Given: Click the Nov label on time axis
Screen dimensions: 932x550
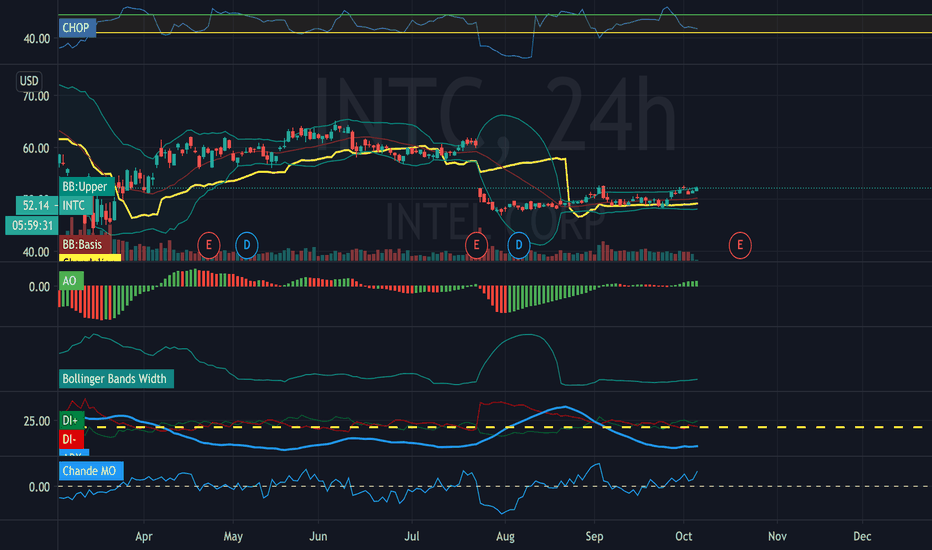Looking at the screenshot, I should coord(777,536).
